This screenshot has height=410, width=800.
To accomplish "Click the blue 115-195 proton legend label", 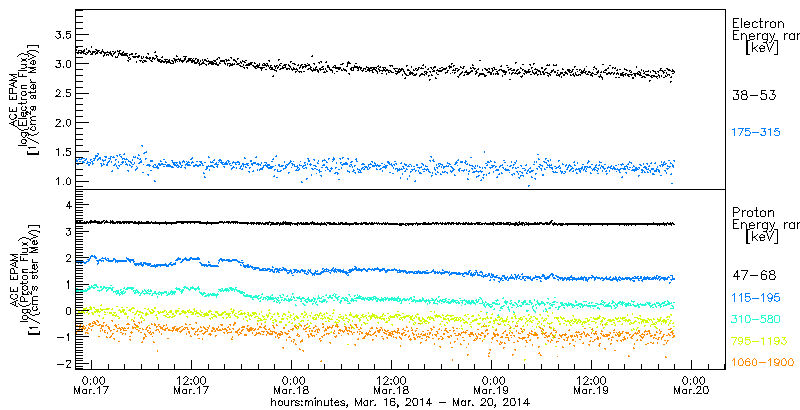I will coord(756,298).
